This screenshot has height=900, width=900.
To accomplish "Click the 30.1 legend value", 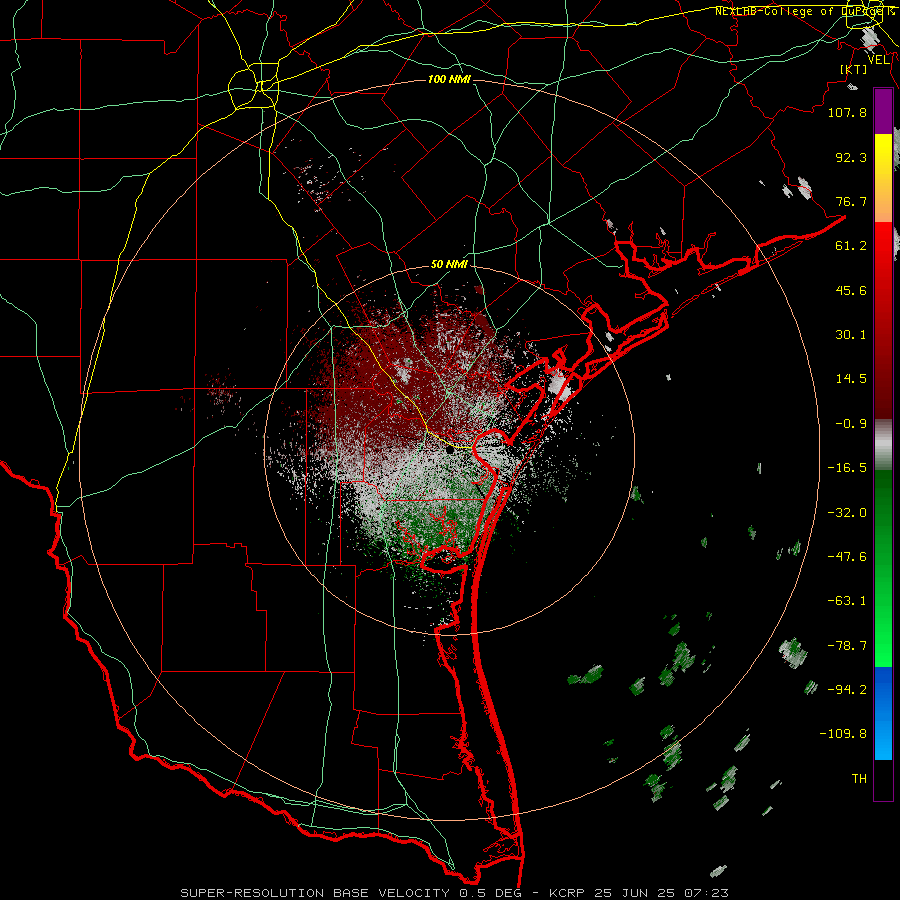I will [851, 335].
